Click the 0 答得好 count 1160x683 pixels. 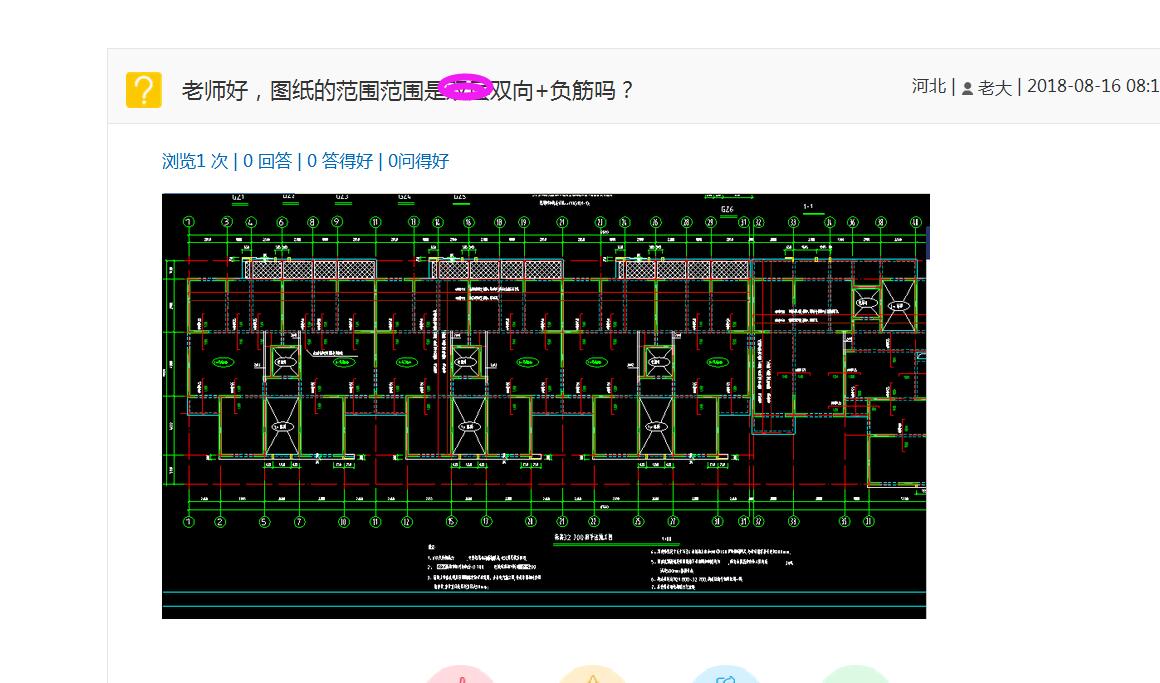tap(340, 161)
